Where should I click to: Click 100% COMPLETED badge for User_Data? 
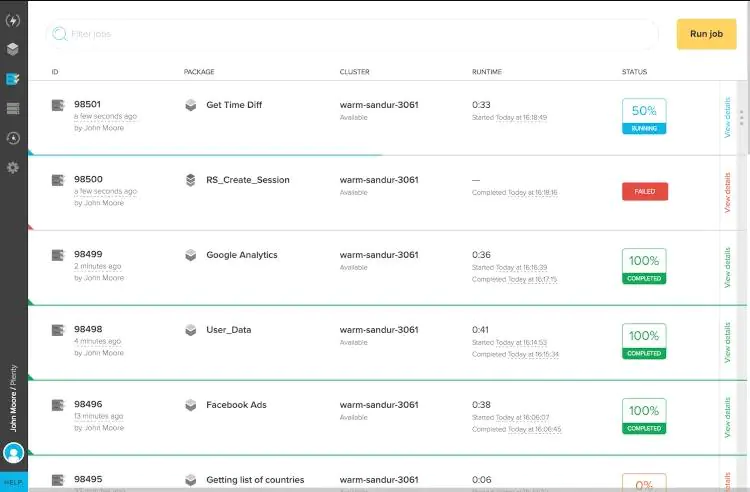coord(644,341)
